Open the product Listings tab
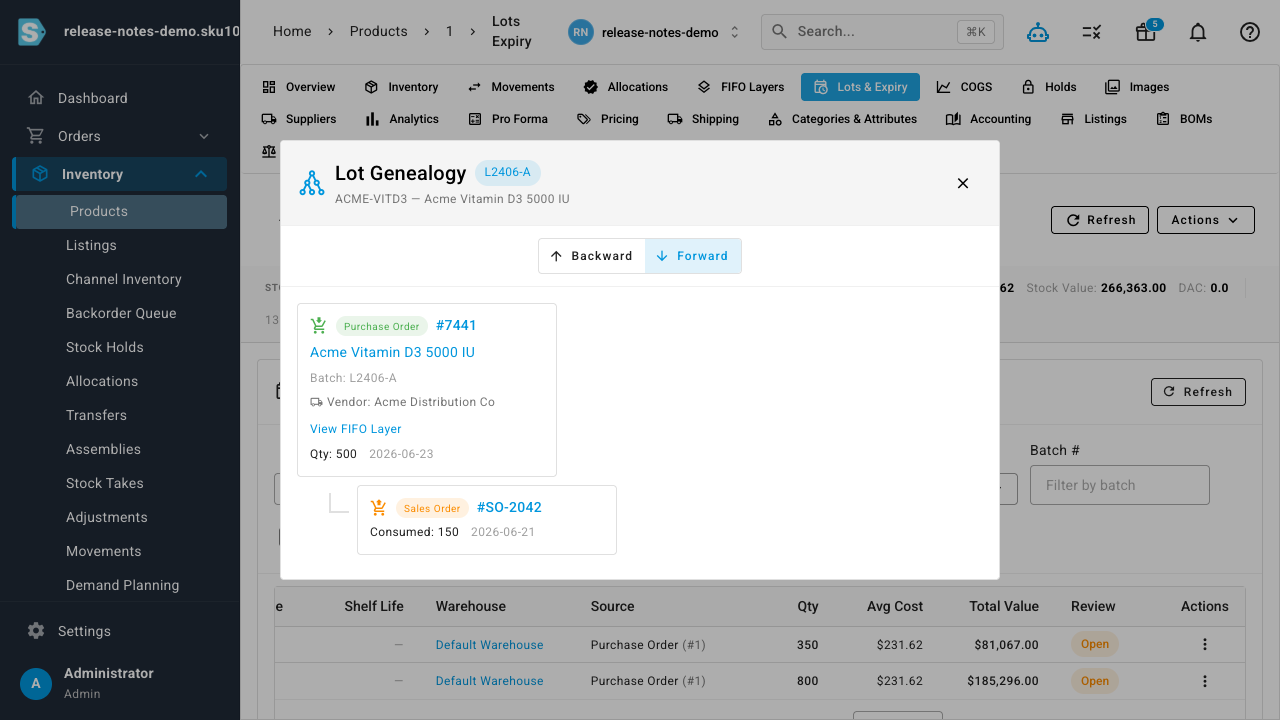 (1094, 119)
